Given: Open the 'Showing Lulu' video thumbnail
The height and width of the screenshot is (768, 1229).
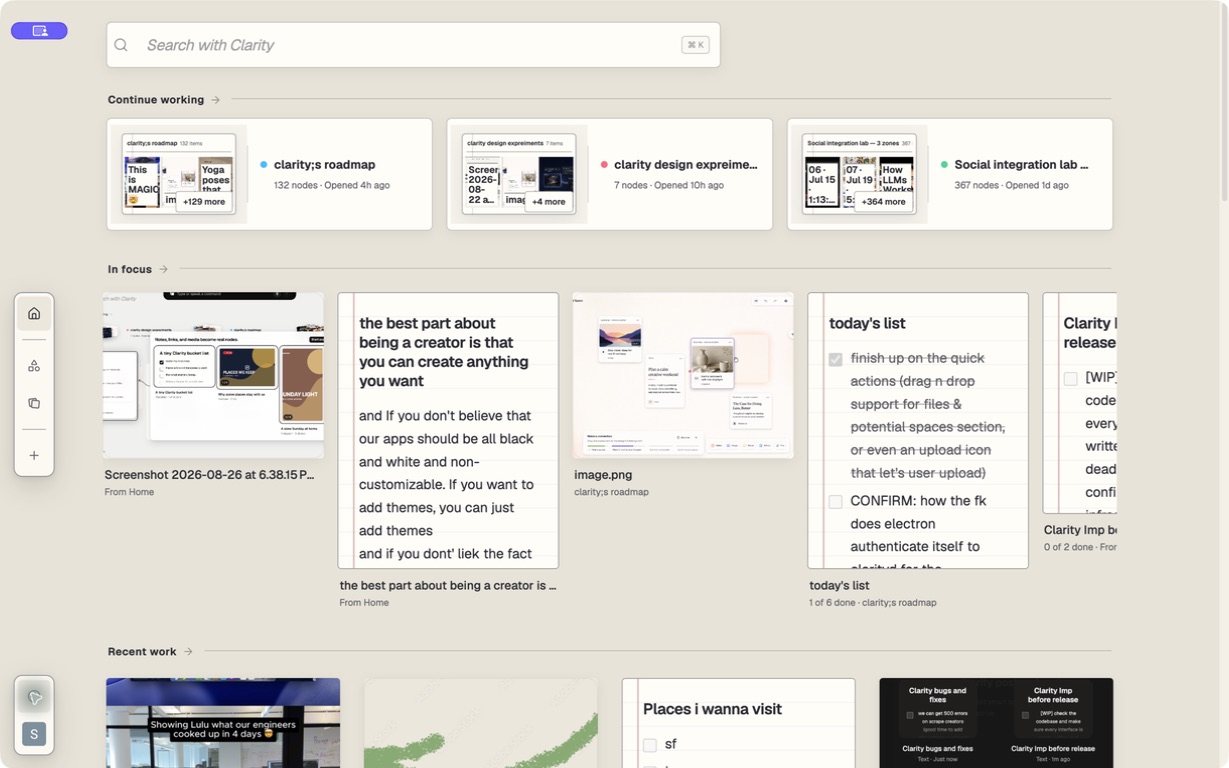Looking at the screenshot, I should click(x=223, y=723).
